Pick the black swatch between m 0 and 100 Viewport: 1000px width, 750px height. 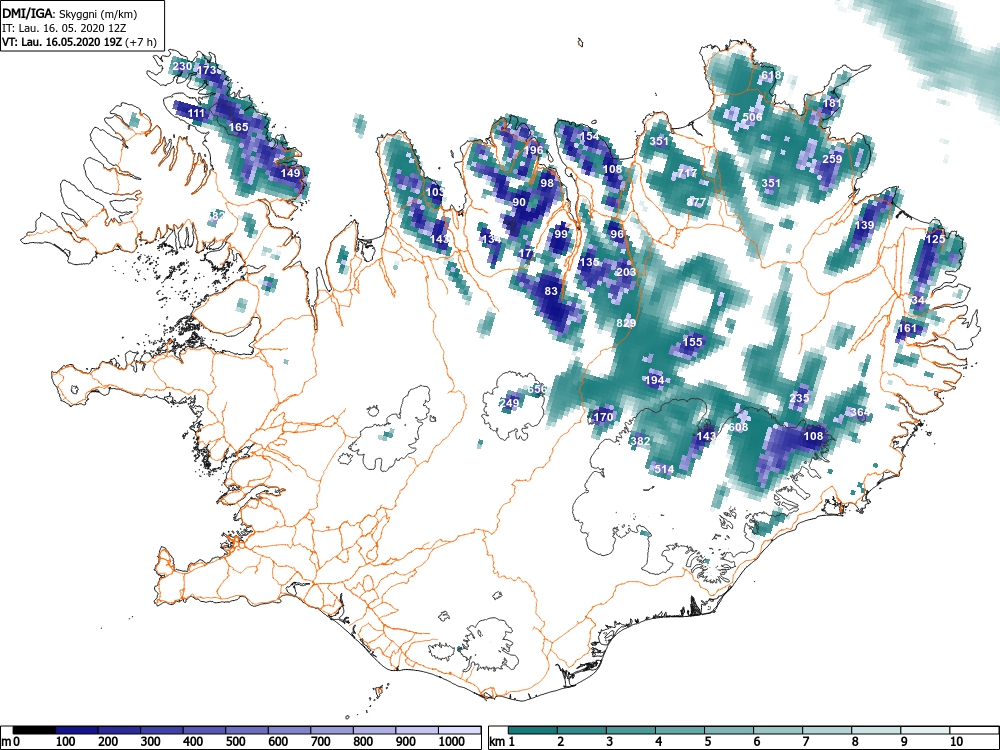[x=34, y=730]
